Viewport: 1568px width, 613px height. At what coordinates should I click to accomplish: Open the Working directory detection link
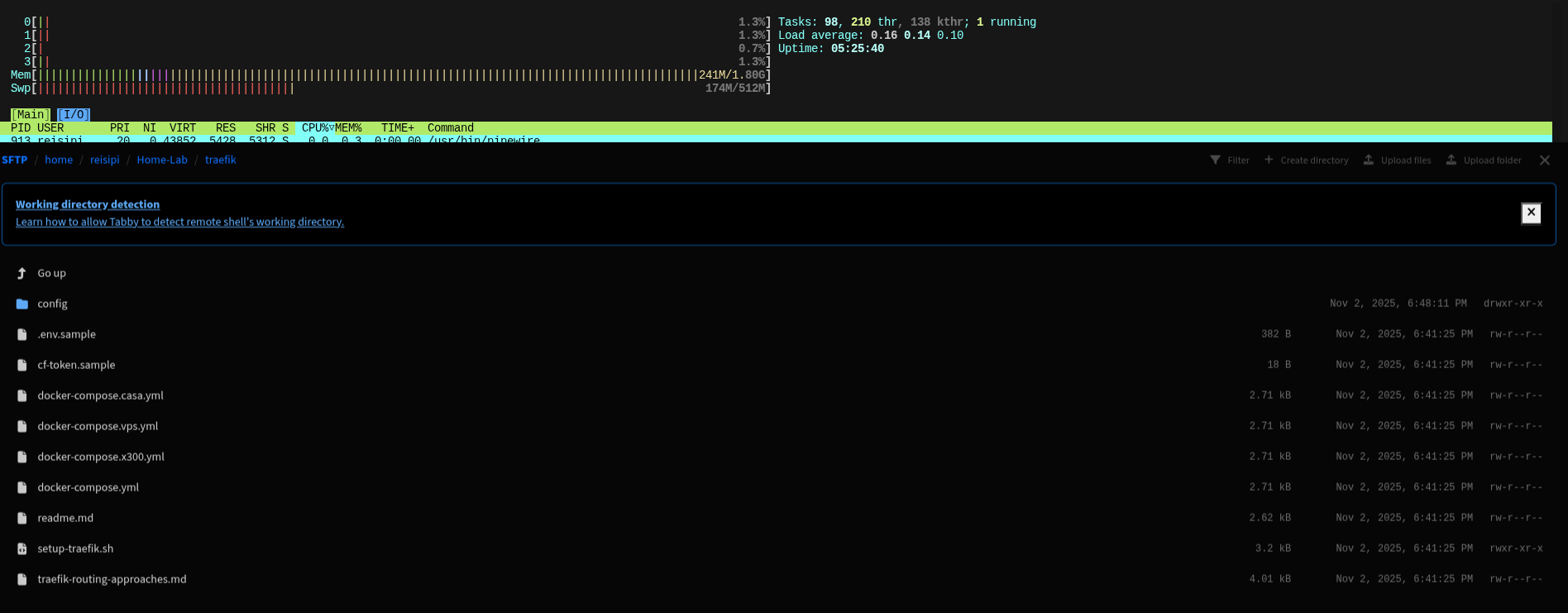point(88,204)
